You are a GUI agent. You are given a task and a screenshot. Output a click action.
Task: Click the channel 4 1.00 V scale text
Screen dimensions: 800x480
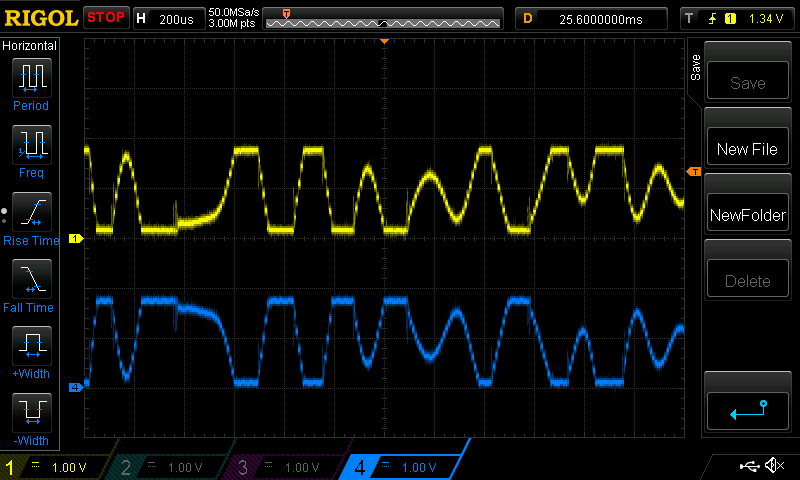419,467
